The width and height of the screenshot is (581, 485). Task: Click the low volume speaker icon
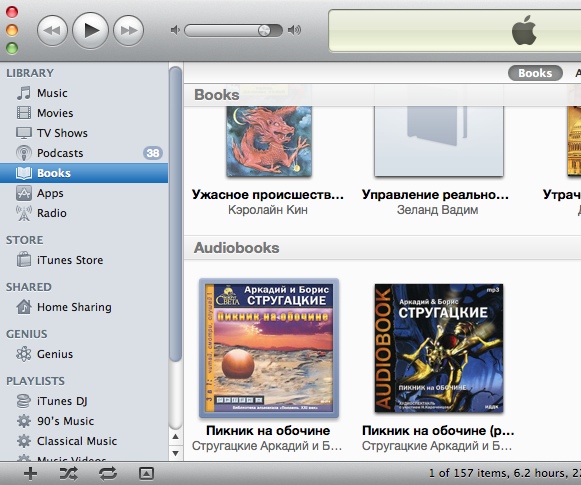[x=175, y=30]
